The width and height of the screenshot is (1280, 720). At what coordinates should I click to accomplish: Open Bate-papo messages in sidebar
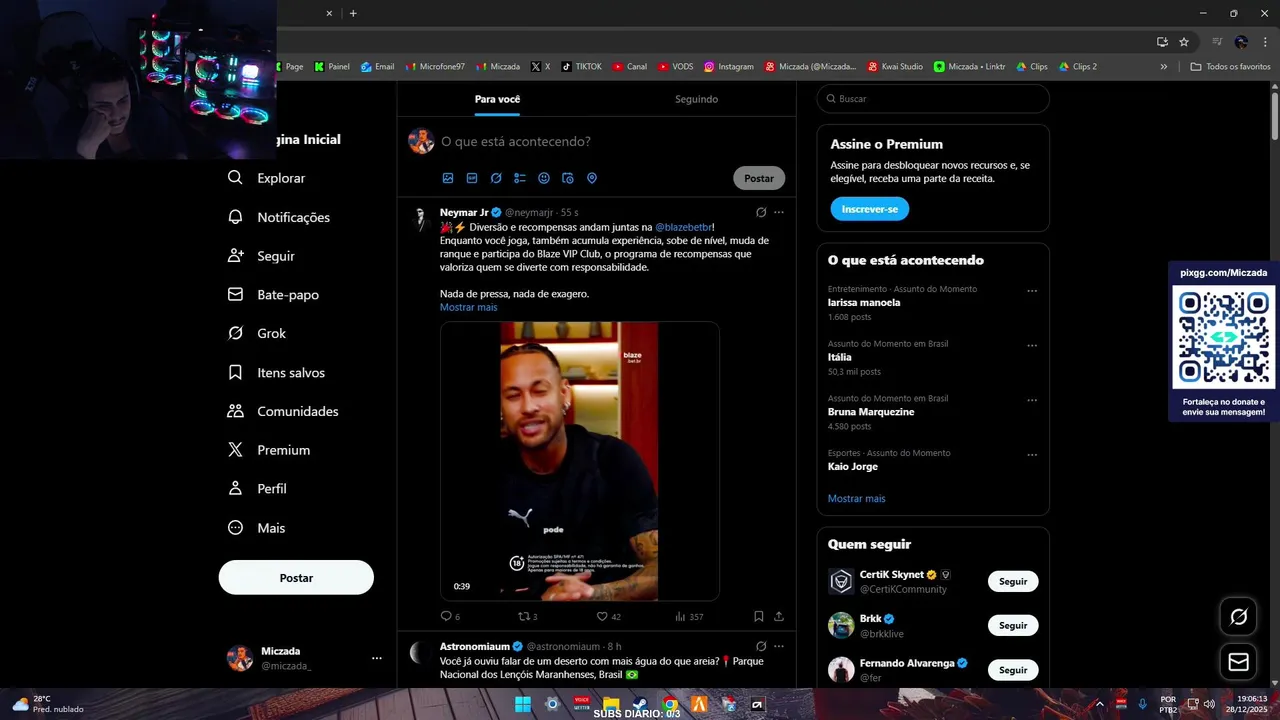(273, 295)
